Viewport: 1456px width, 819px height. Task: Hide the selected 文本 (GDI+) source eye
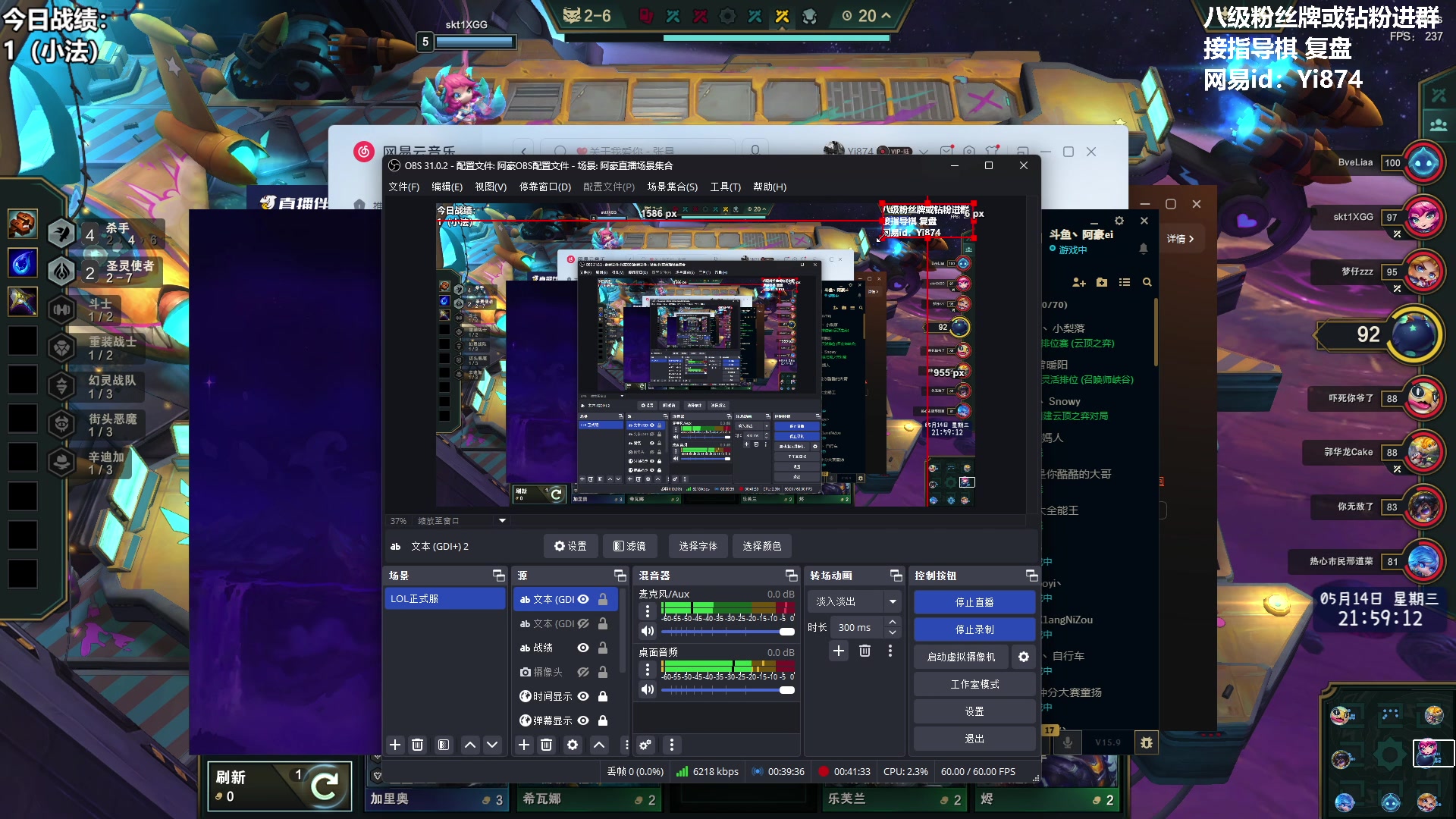[583, 599]
